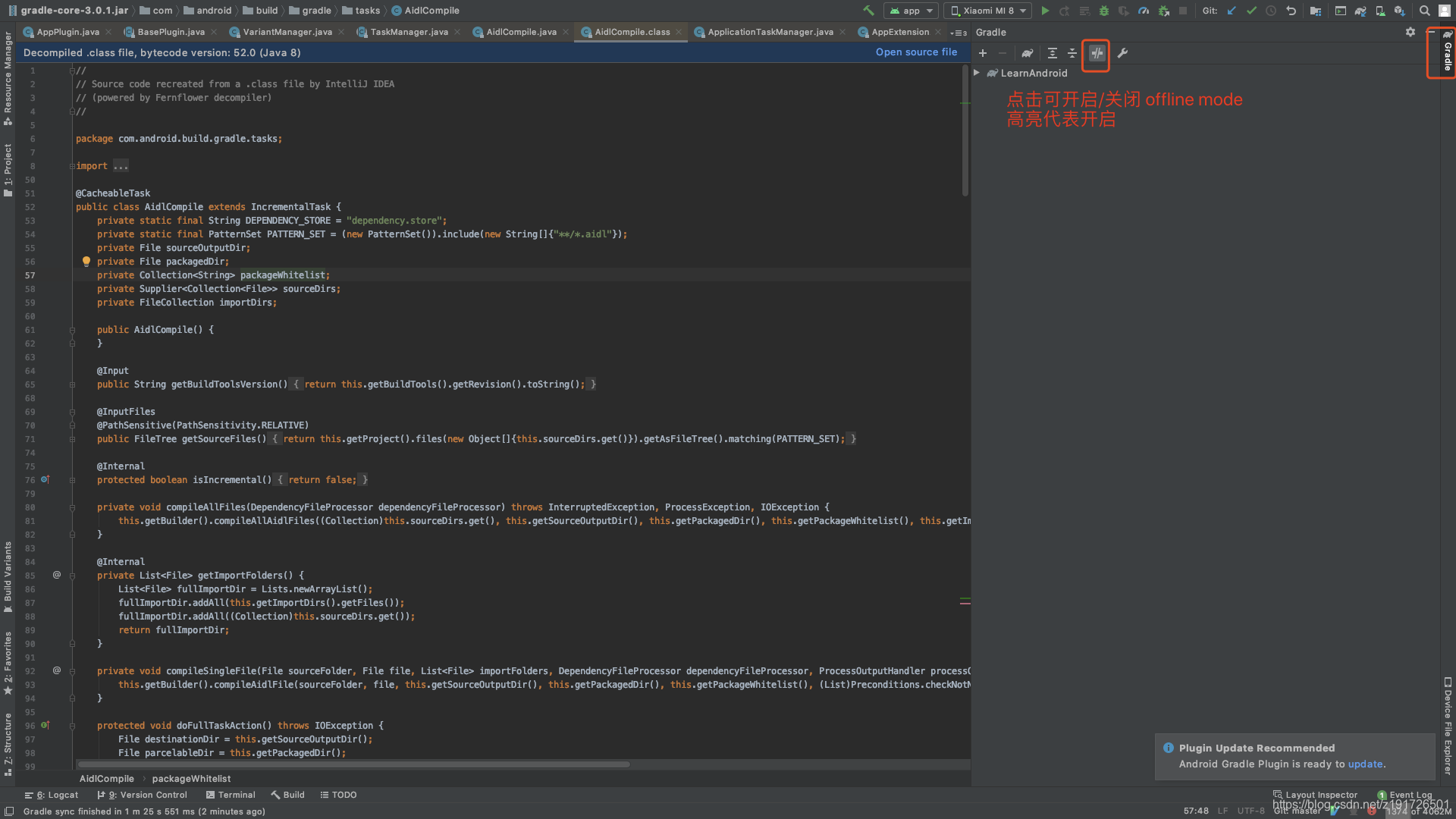1456x819 pixels.
Task: Click the Gradle elephant refresh icon
Action: [x=1027, y=53]
